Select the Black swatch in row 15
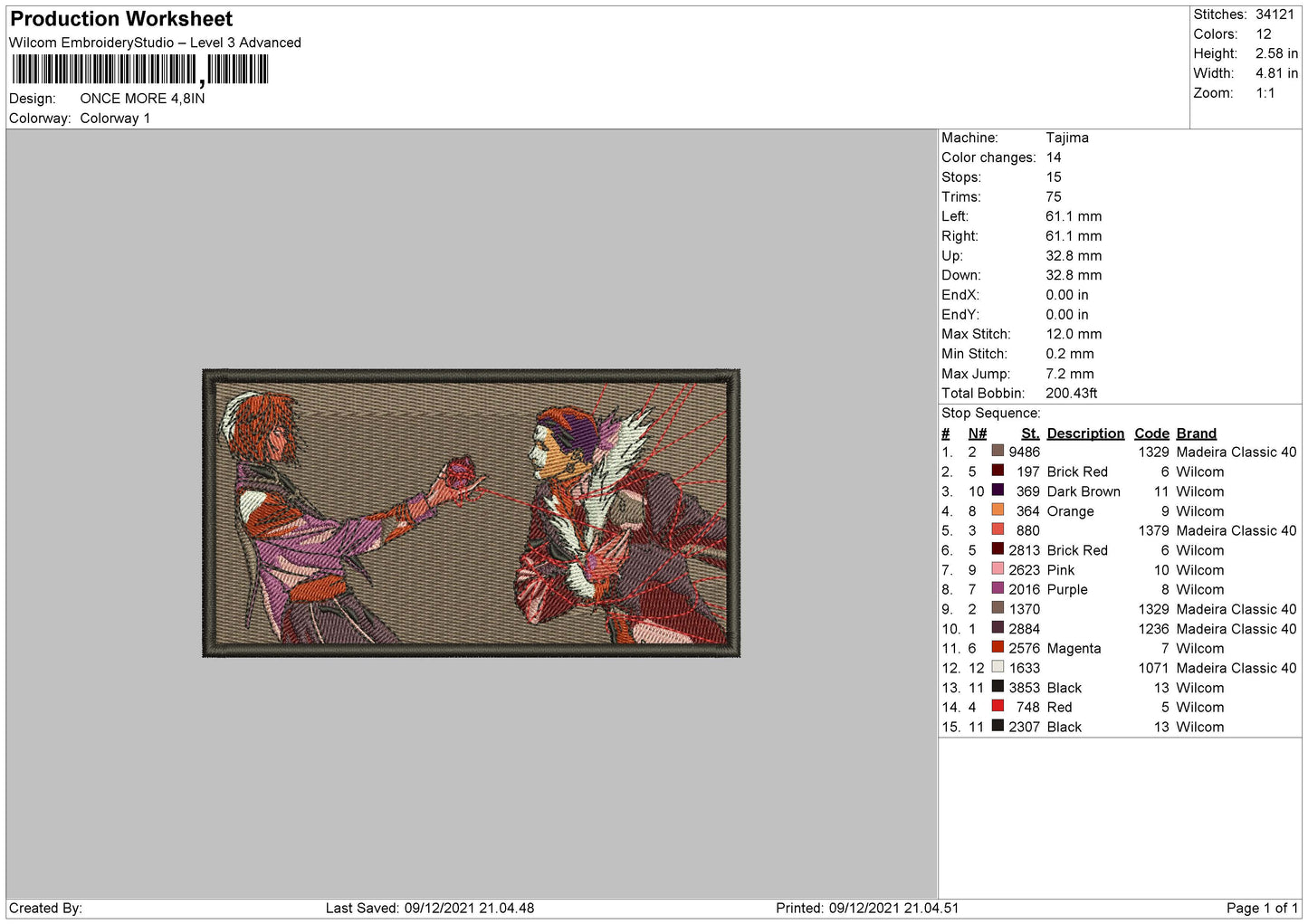The height and width of the screenshot is (924, 1308). coord(998,727)
